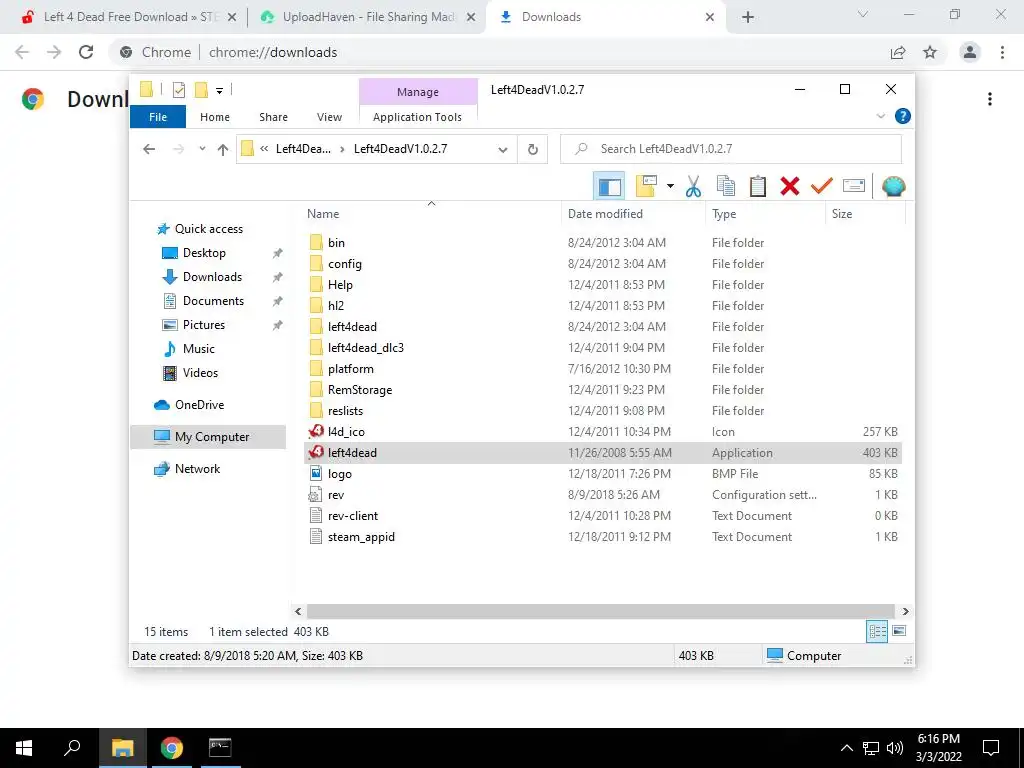Open the View ribbon tab
Screen dimensions: 1024x768
[x=329, y=117]
